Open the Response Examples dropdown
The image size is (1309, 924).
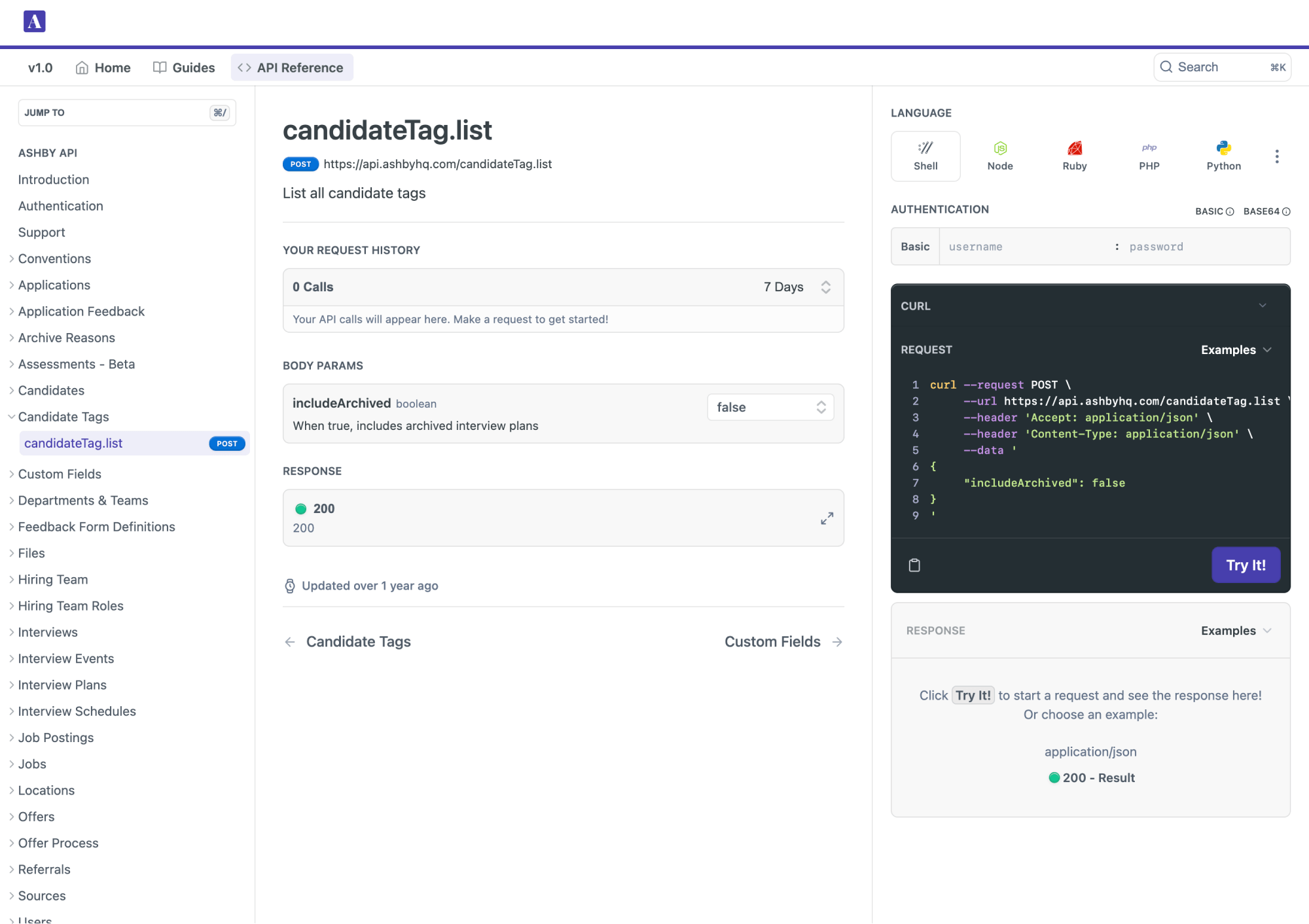click(1236, 630)
